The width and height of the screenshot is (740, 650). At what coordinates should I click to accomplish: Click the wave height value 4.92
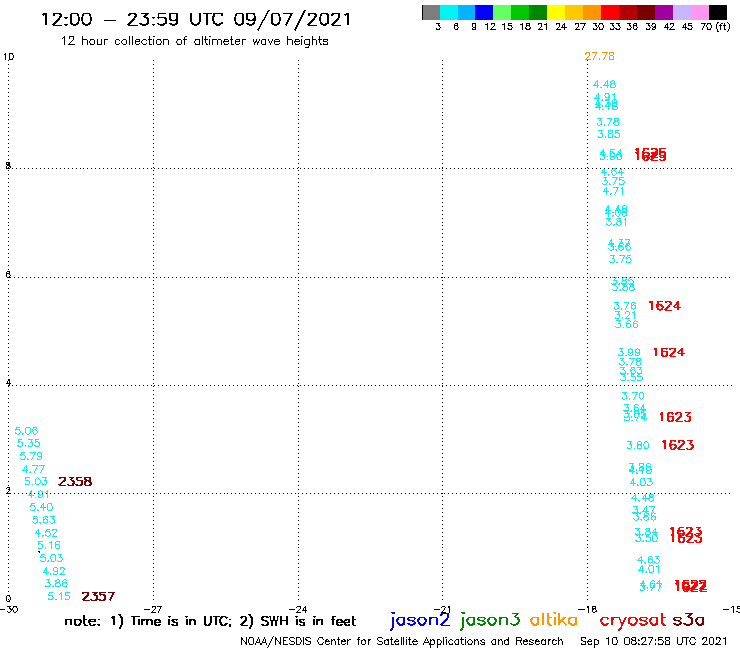[x=54, y=571]
